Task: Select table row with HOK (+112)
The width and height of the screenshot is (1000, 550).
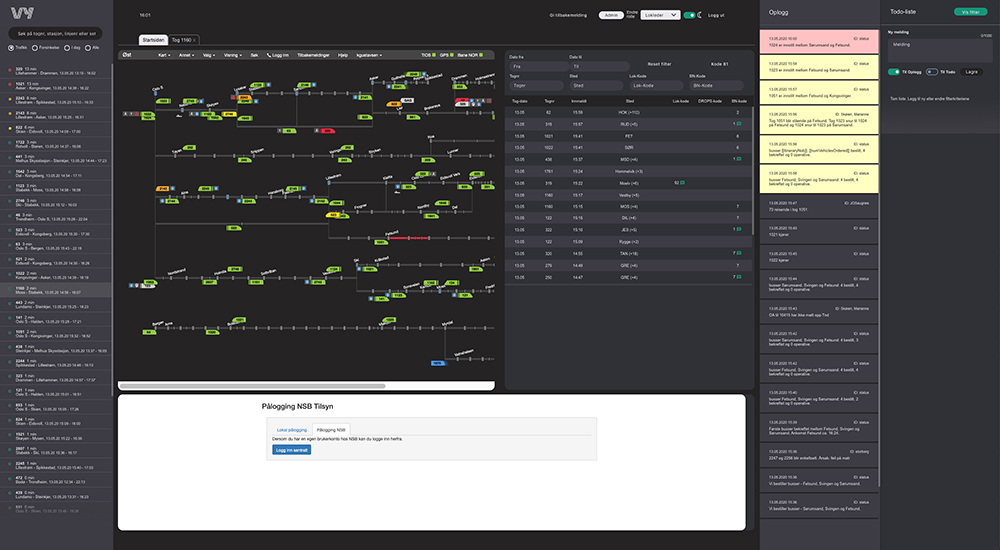Action: [628, 112]
